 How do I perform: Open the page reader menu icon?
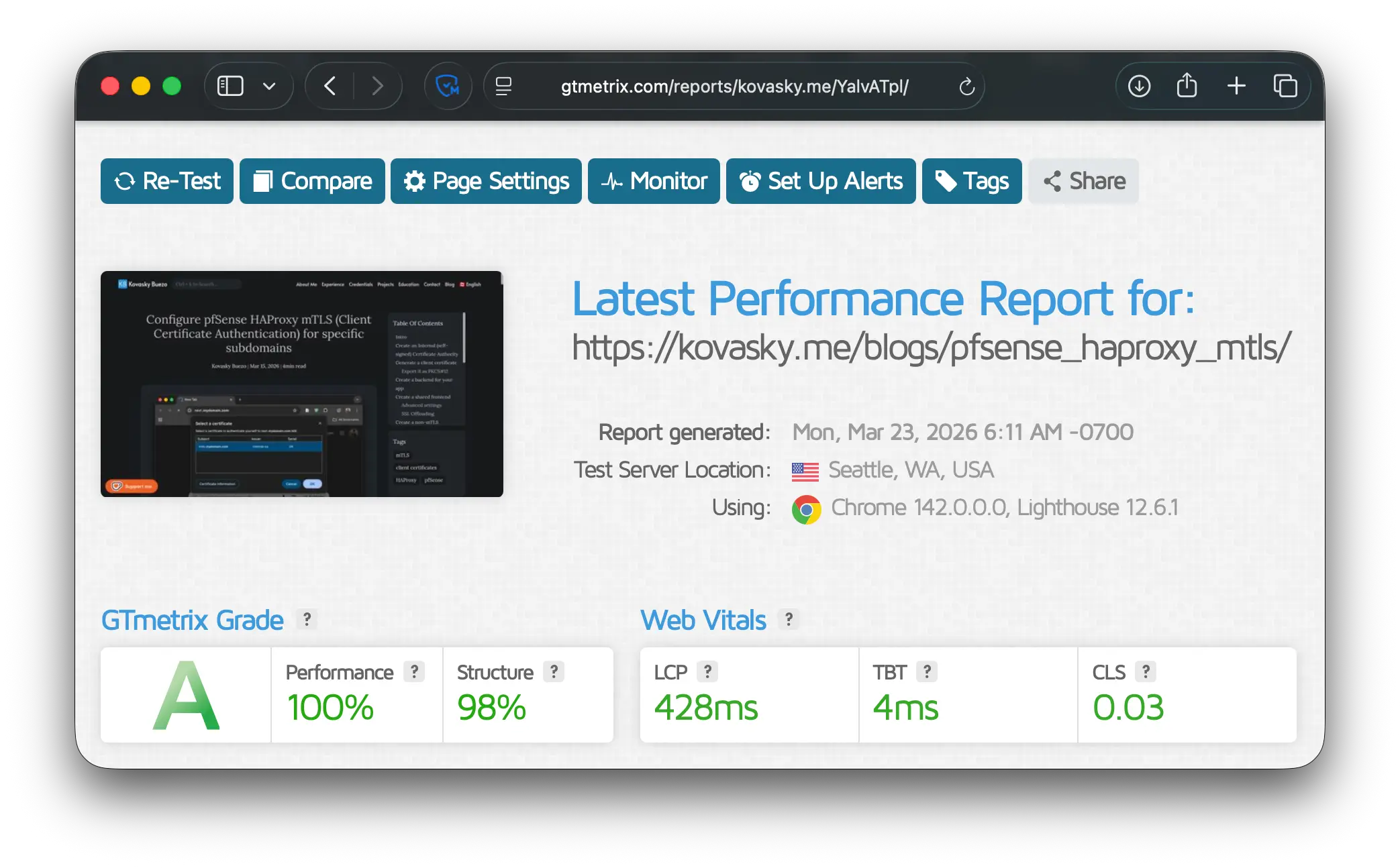pos(503,86)
